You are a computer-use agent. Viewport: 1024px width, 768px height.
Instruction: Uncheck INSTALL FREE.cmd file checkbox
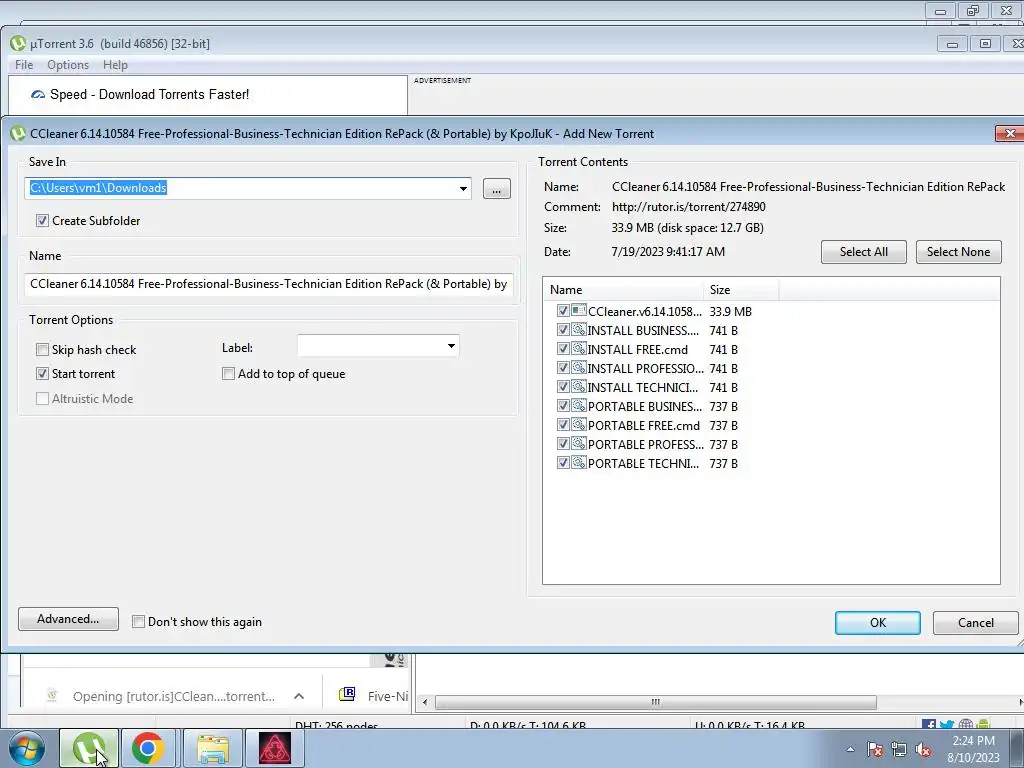[x=563, y=349]
